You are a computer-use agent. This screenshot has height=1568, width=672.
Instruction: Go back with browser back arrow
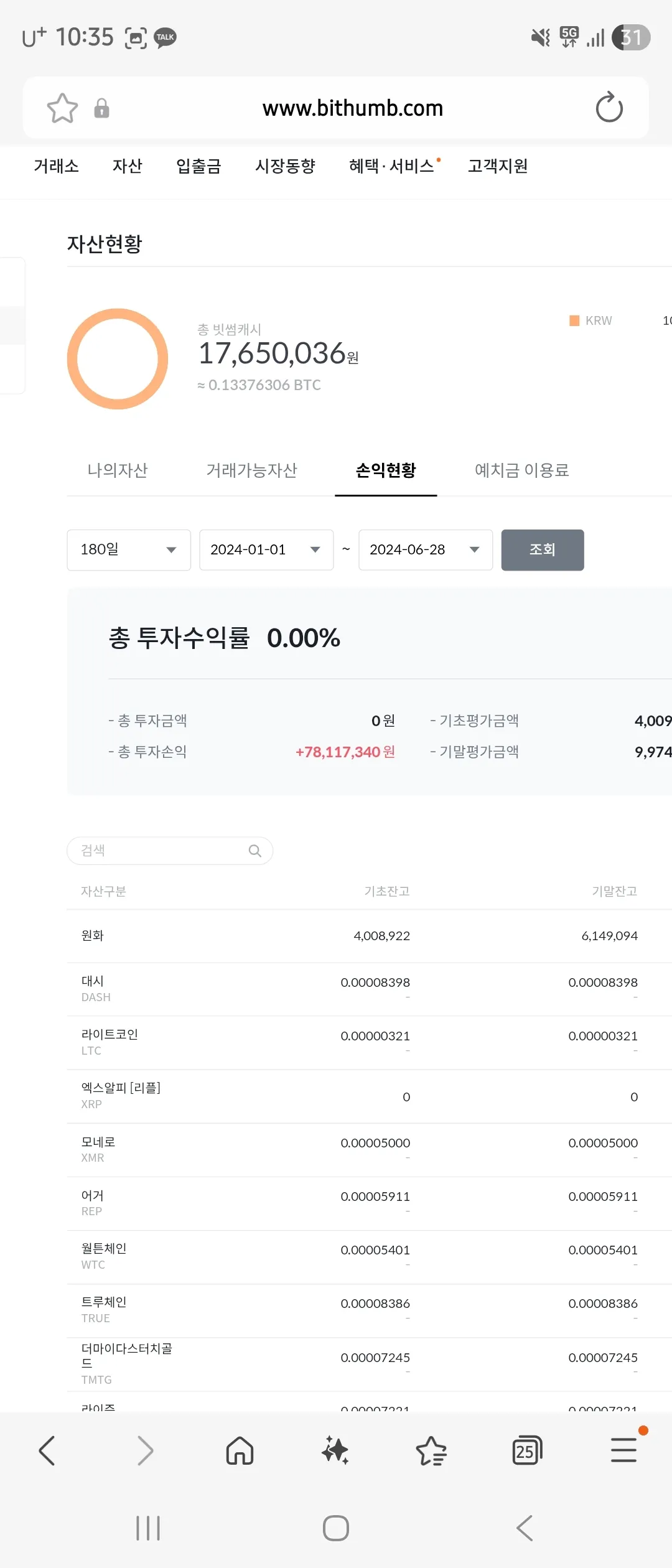pyautogui.click(x=47, y=1451)
